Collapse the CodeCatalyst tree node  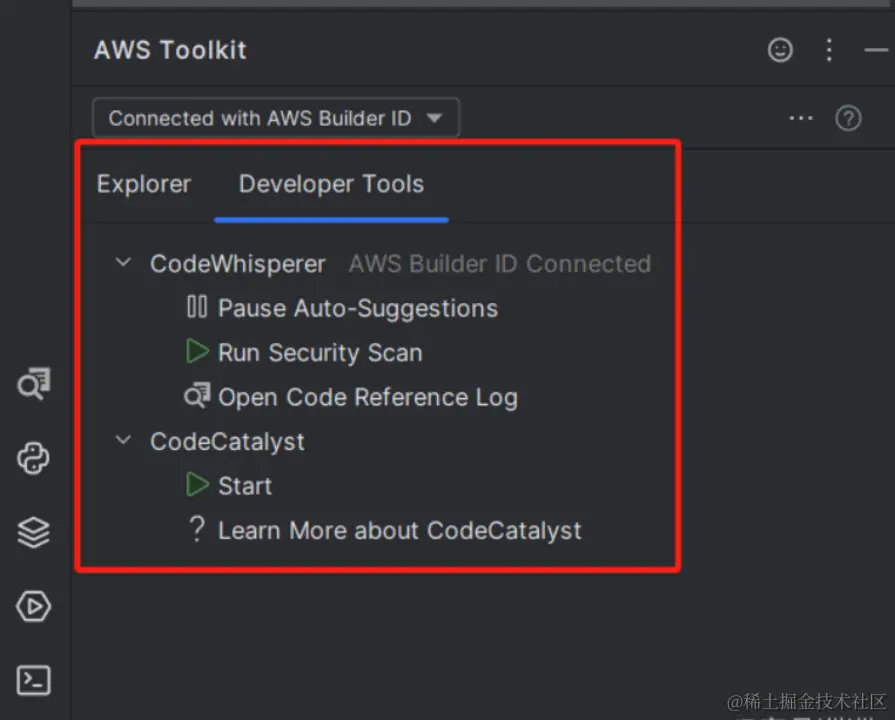(123, 440)
